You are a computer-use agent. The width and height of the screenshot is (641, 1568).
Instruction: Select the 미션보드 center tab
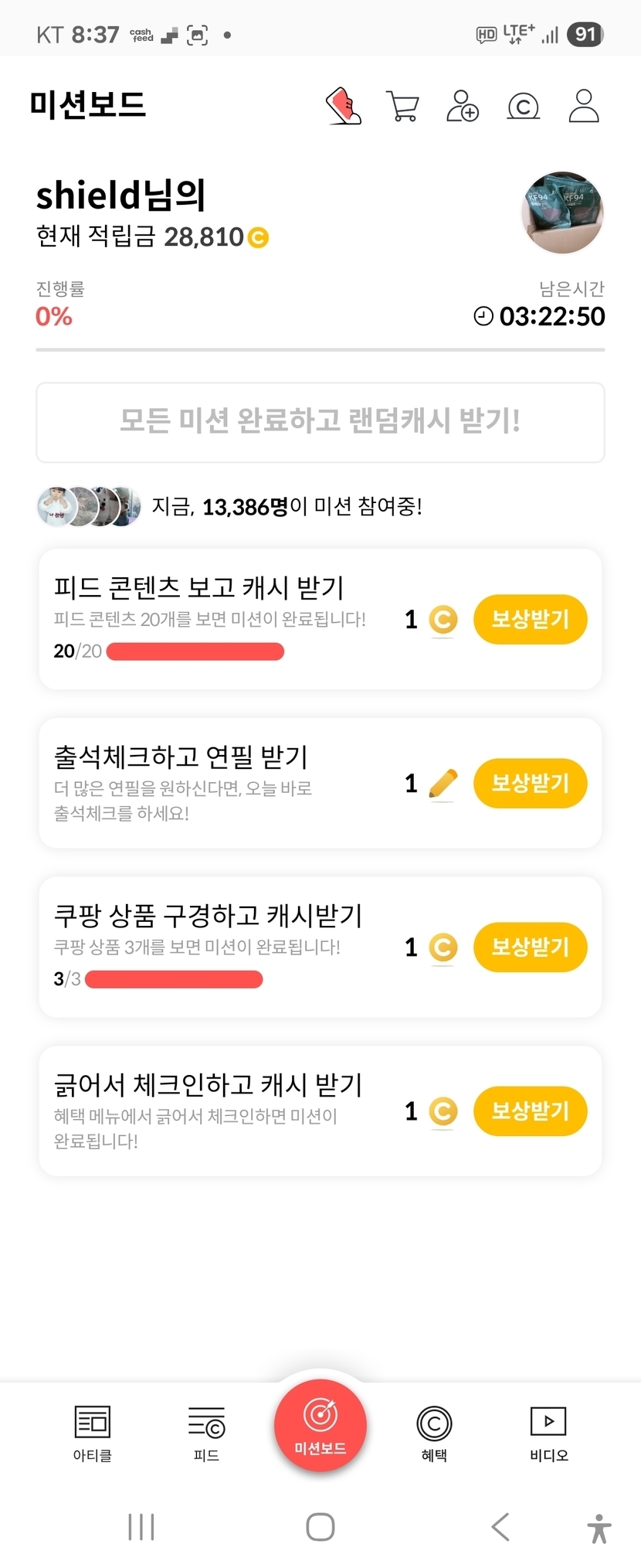click(x=320, y=1426)
